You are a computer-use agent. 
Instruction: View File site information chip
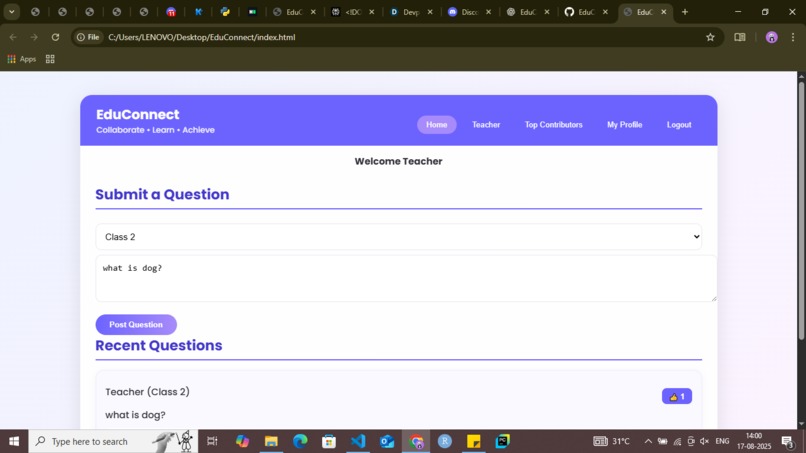(88, 37)
